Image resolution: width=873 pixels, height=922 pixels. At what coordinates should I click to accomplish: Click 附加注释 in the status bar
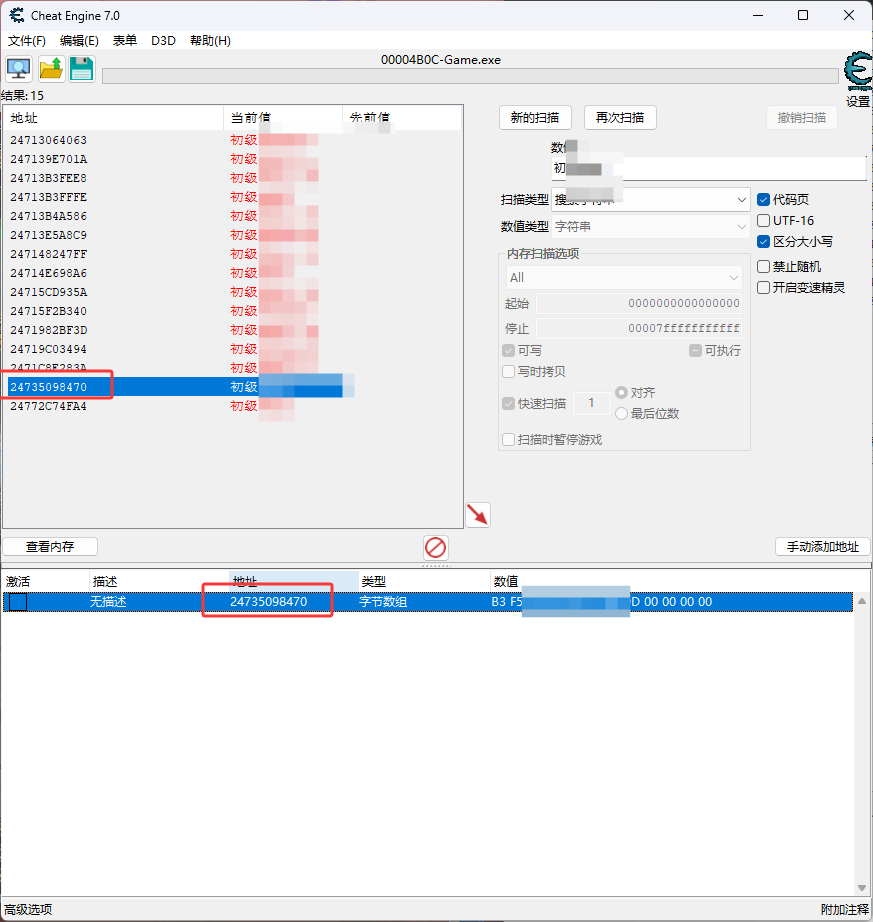[845, 910]
